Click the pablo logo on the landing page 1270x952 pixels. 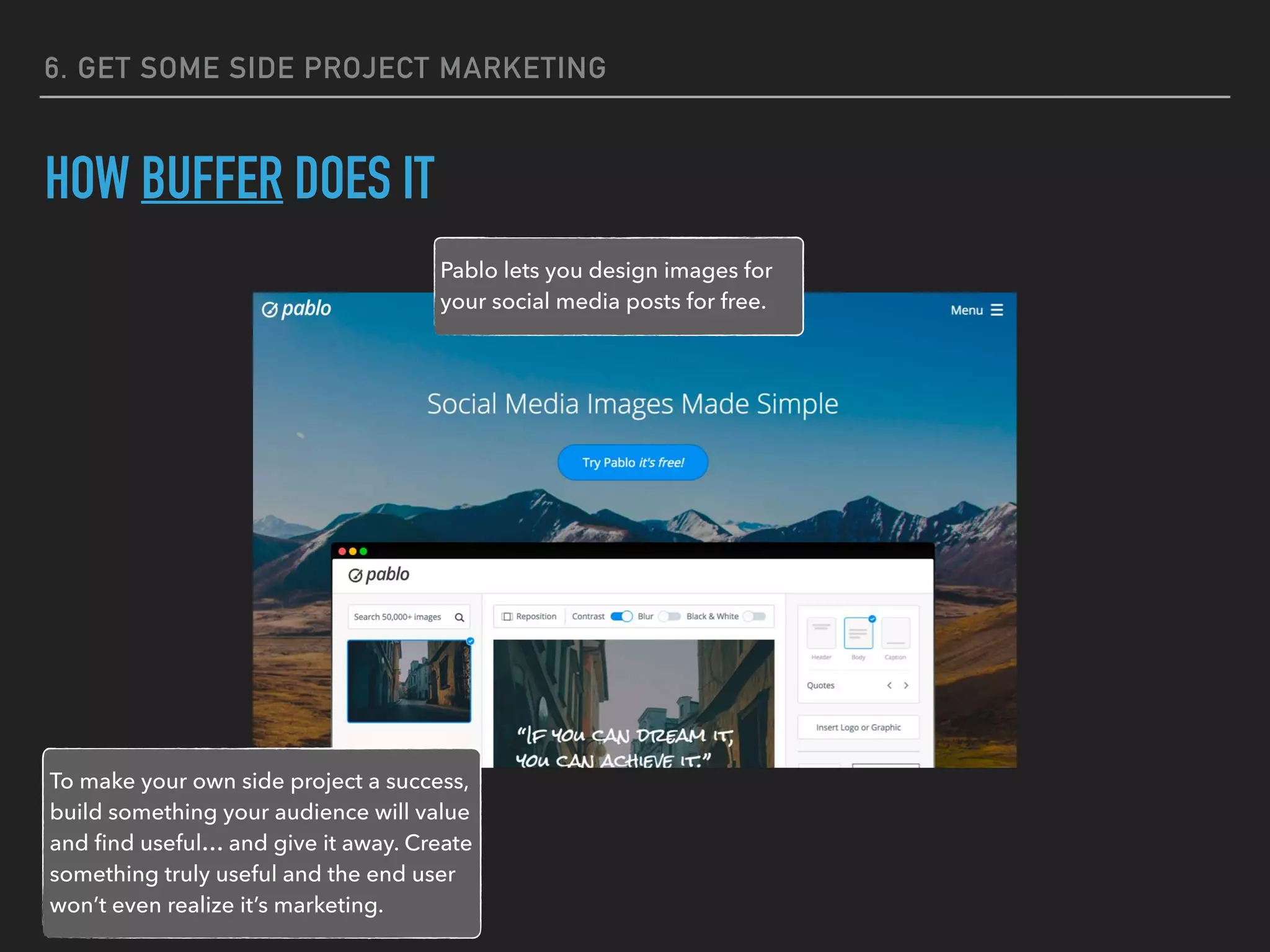coord(296,309)
